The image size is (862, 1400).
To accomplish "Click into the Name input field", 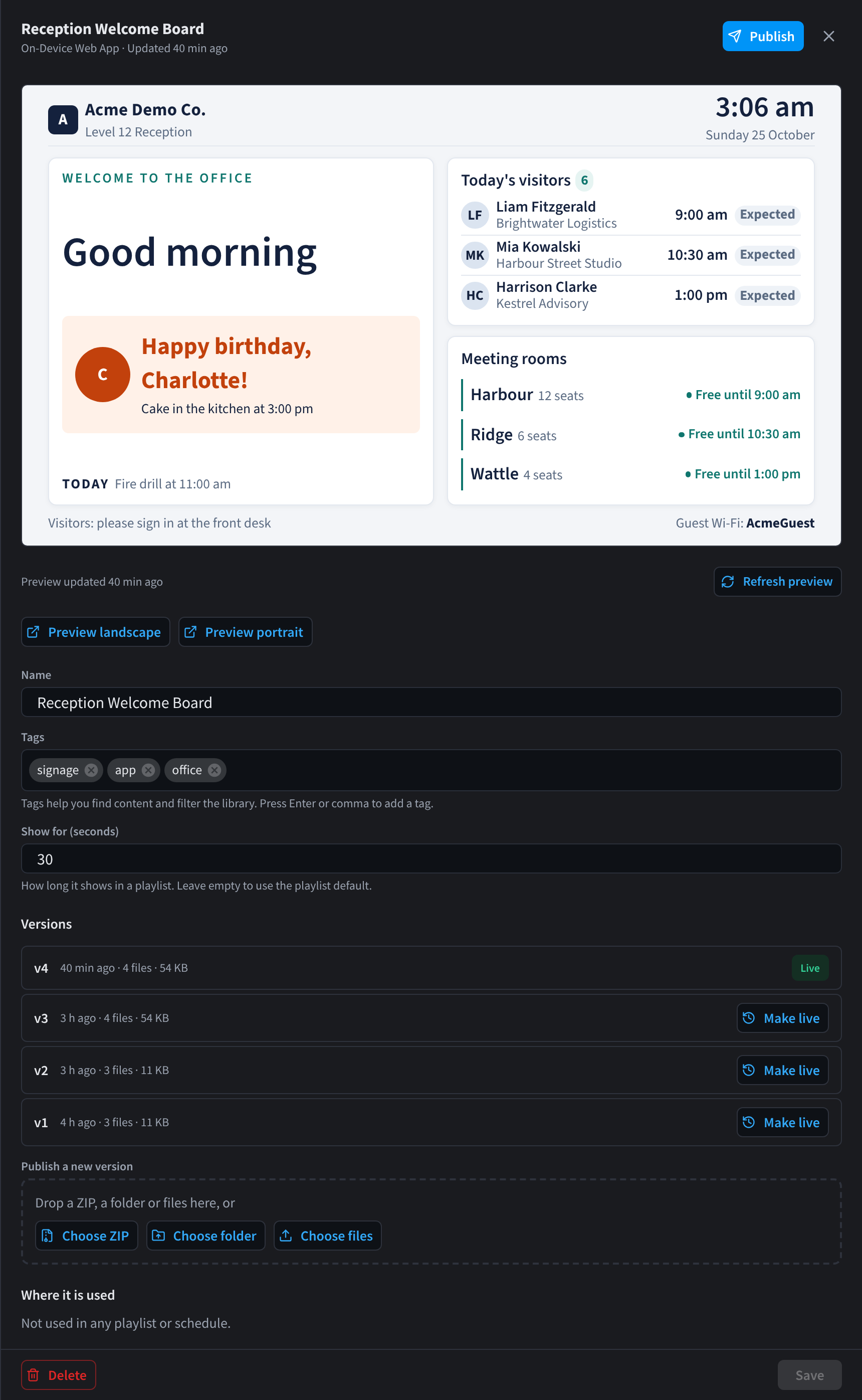I will [x=431, y=702].
